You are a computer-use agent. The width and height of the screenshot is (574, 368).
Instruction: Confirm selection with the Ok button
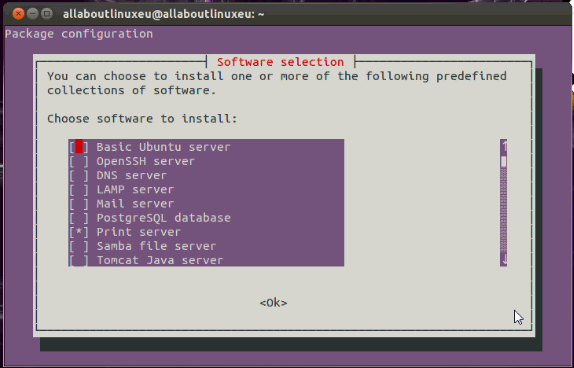[273, 303]
